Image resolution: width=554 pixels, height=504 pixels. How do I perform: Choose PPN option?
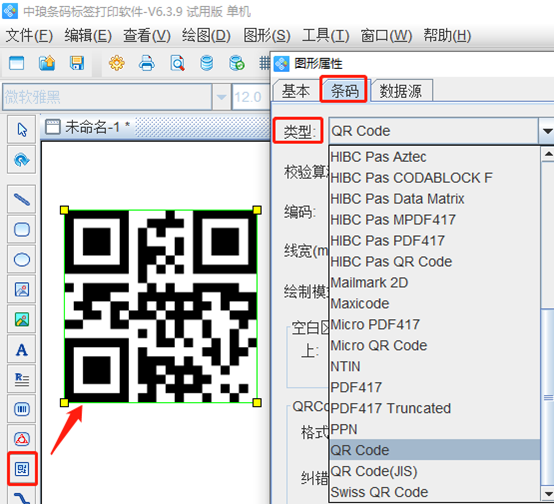(435, 429)
